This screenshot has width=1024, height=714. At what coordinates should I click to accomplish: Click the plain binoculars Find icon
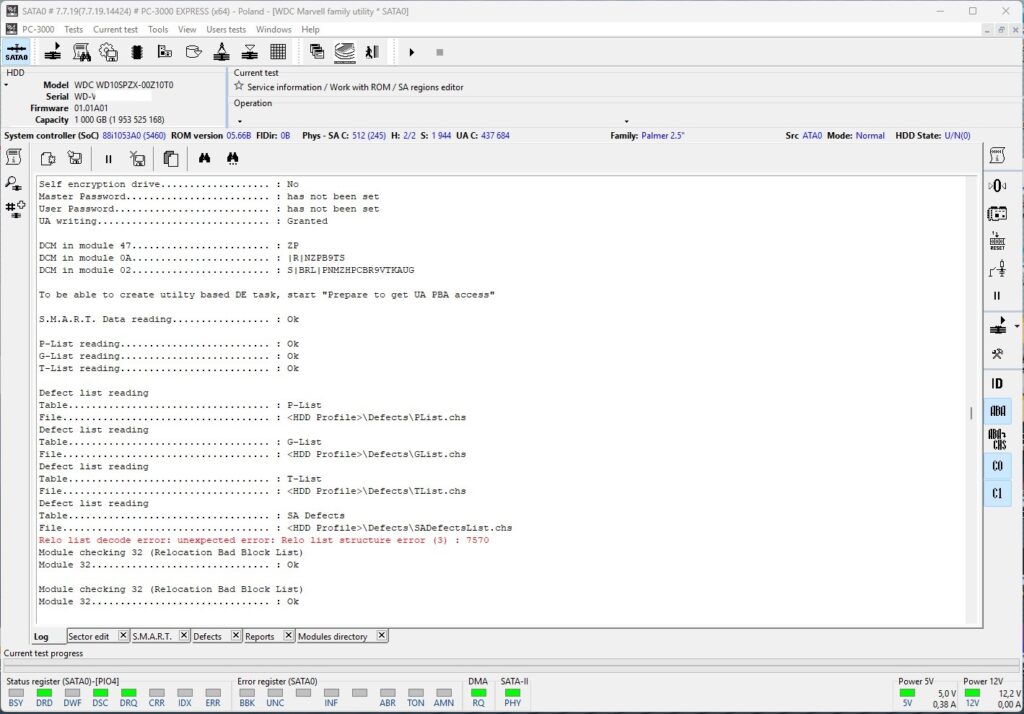coord(204,158)
